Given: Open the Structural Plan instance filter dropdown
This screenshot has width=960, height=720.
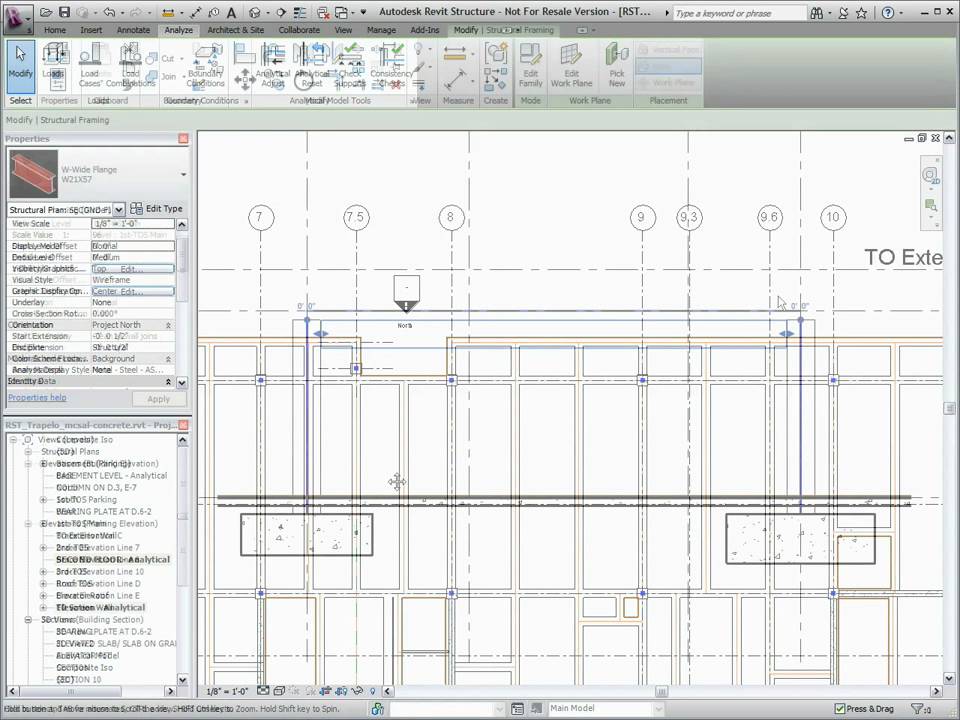Looking at the screenshot, I should [x=119, y=209].
